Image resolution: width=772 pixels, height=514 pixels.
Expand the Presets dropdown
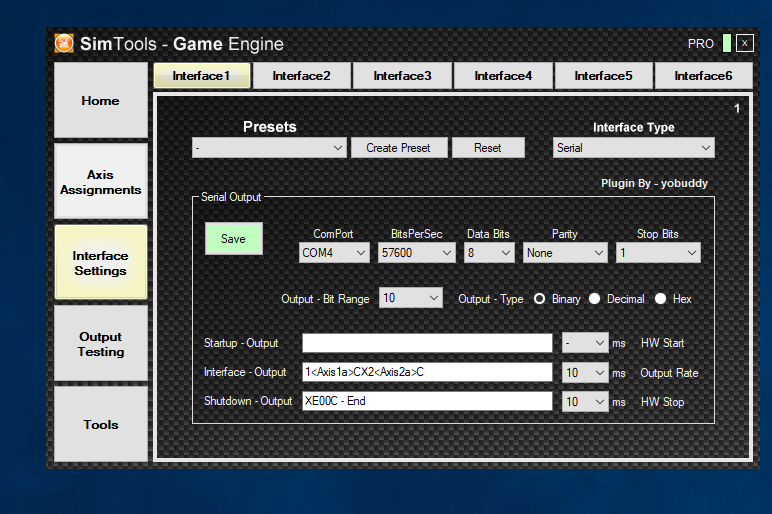[x=269, y=148]
